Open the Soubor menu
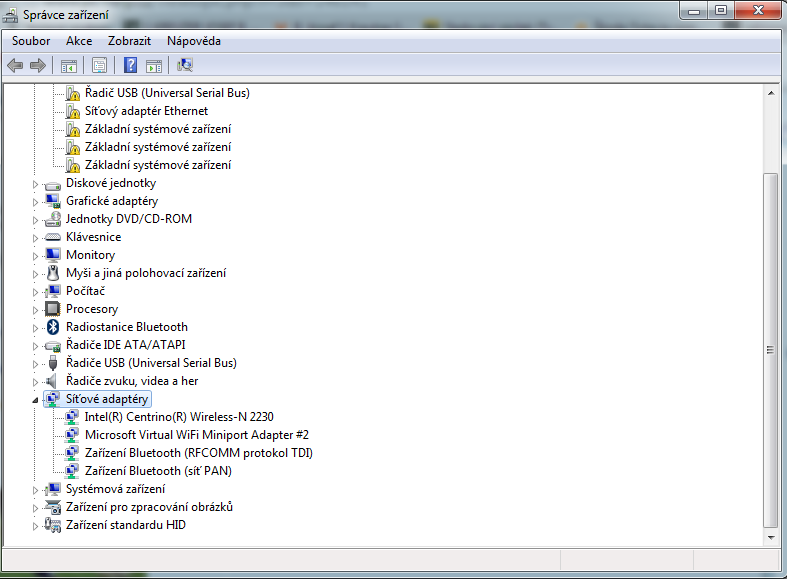This screenshot has width=787, height=579. point(31,41)
